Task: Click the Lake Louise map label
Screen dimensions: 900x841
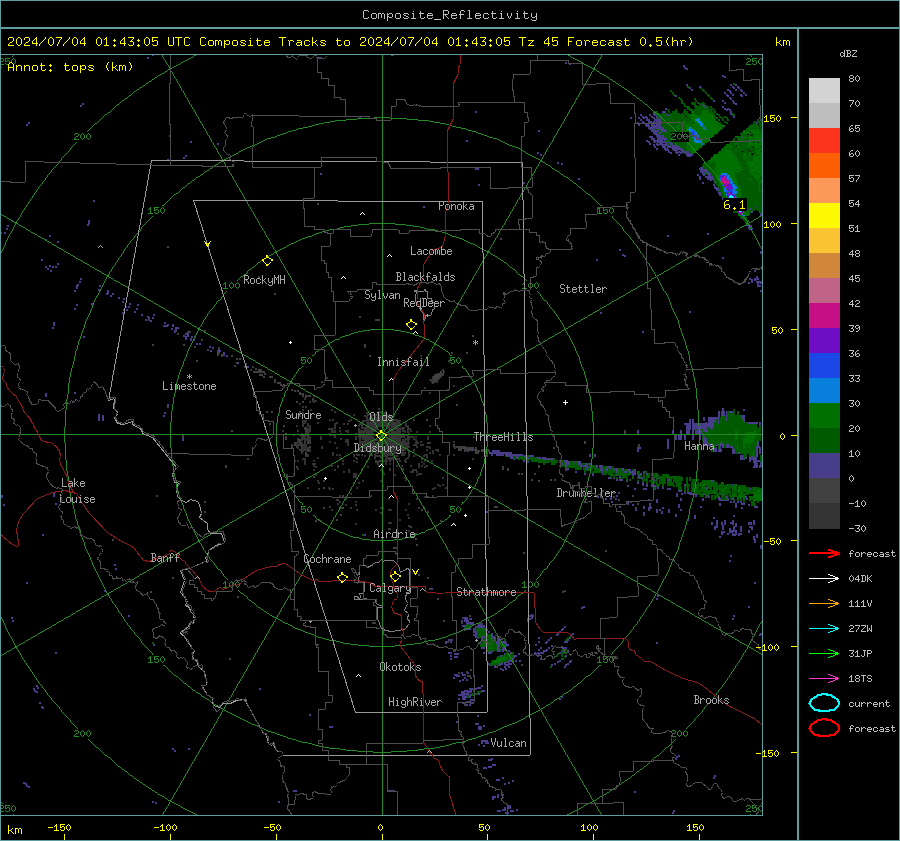Action: 77,491
